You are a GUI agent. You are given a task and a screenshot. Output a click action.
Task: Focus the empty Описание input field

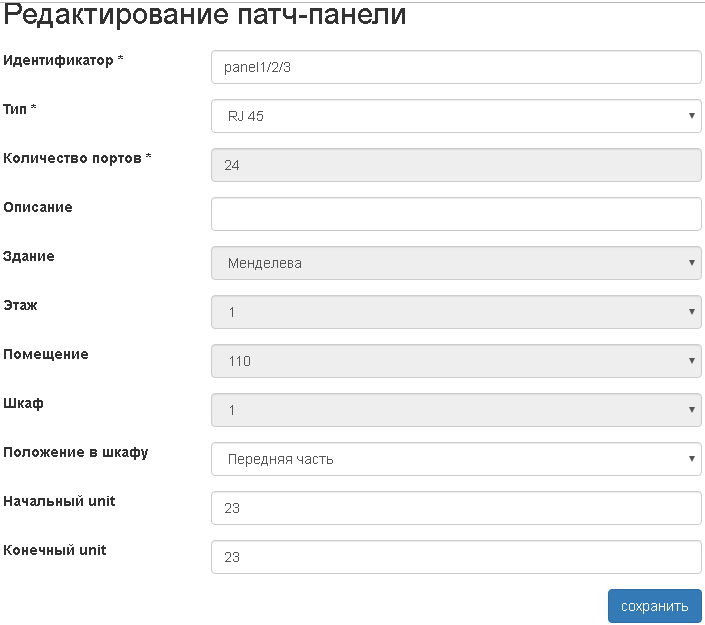456,214
